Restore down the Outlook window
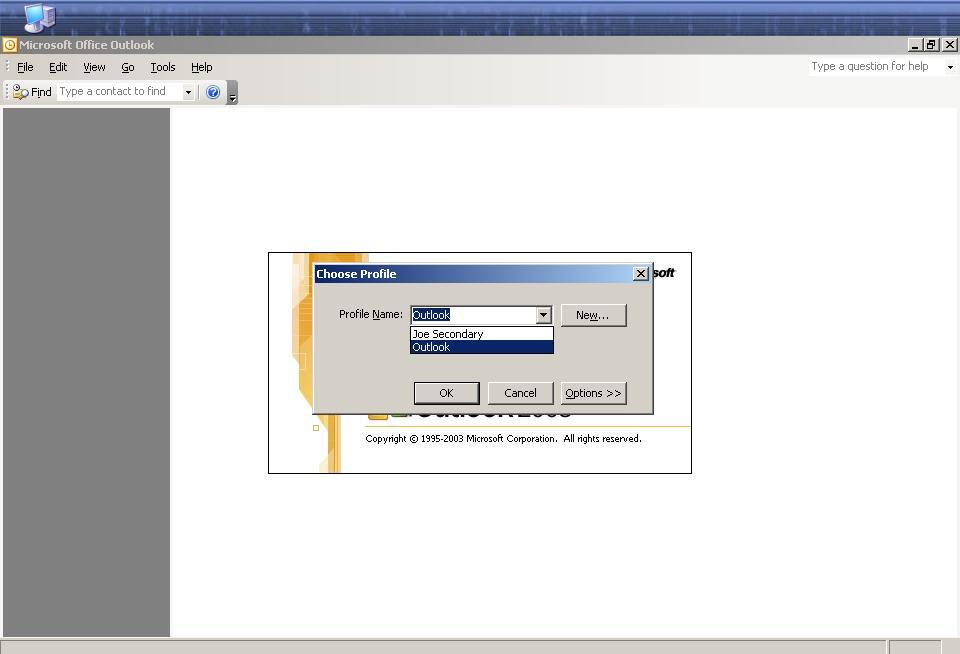Image resolution: width=960 pixels, height=654 pixels. tap(931, 45)
